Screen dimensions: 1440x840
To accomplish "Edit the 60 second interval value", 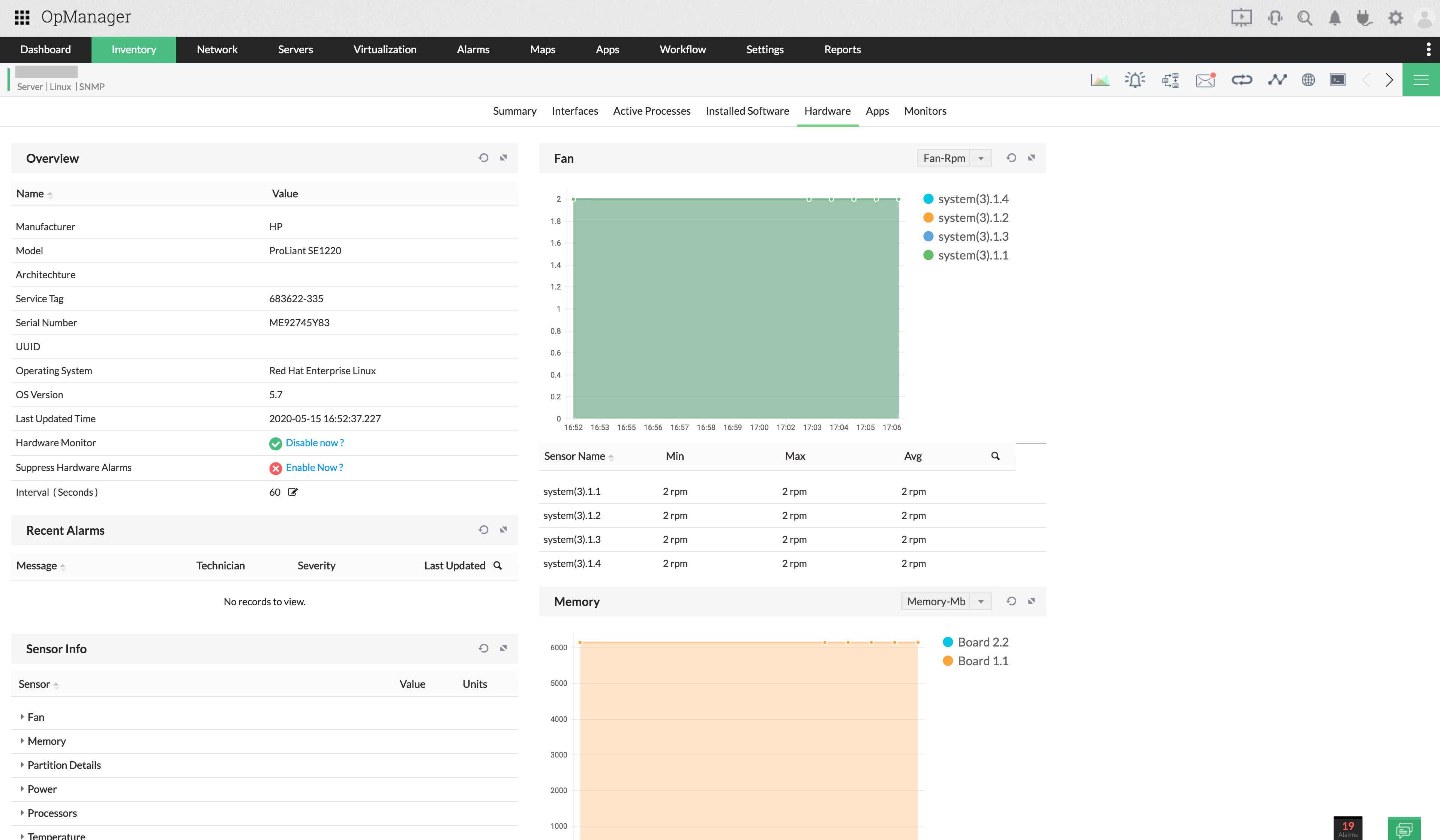I will click(x=293, y=492).
